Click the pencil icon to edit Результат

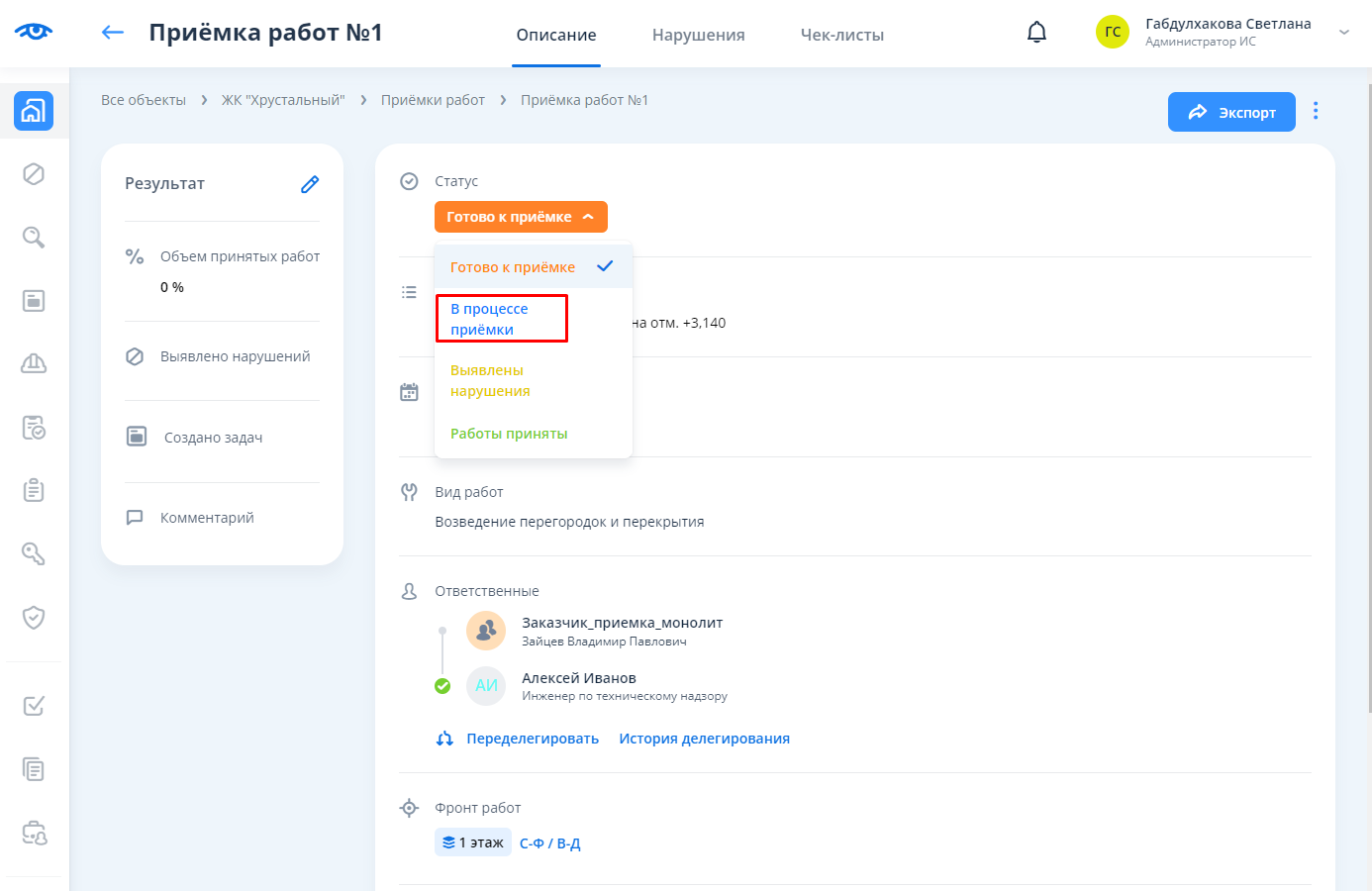click(x=310, y=184)
